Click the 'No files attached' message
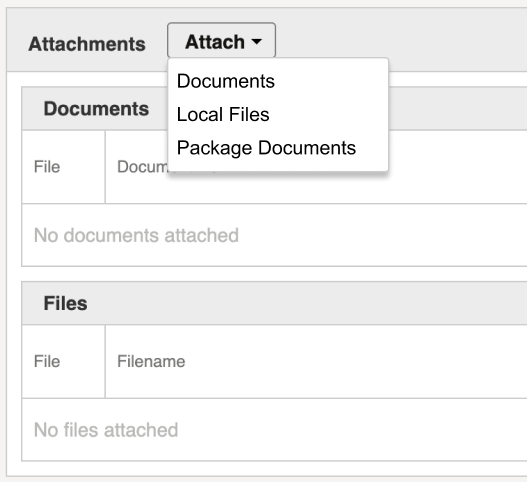This screenshot has height=482, width=527. [106, 430]
